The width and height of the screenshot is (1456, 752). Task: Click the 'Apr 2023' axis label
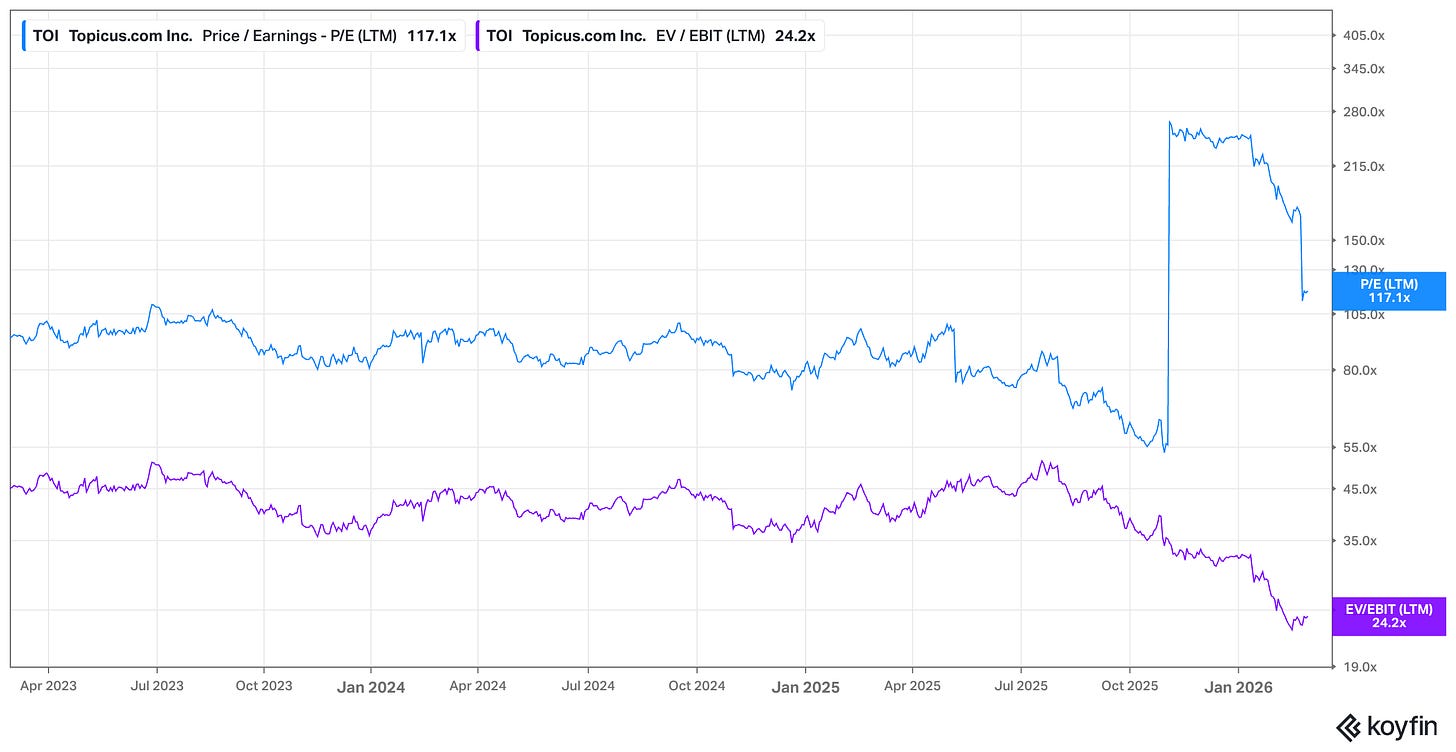tap(48, 686)
